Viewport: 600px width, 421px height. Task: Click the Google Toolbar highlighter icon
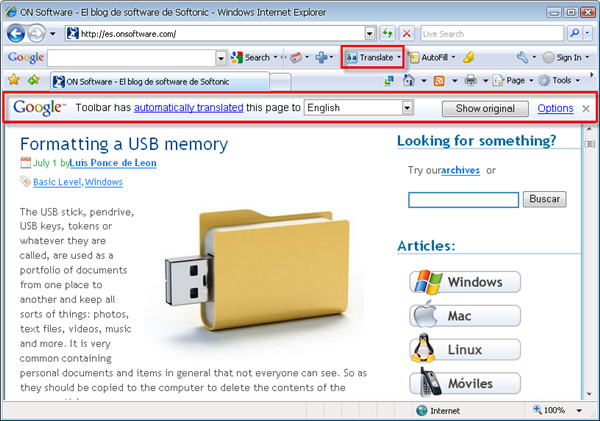tap(469, 57)
